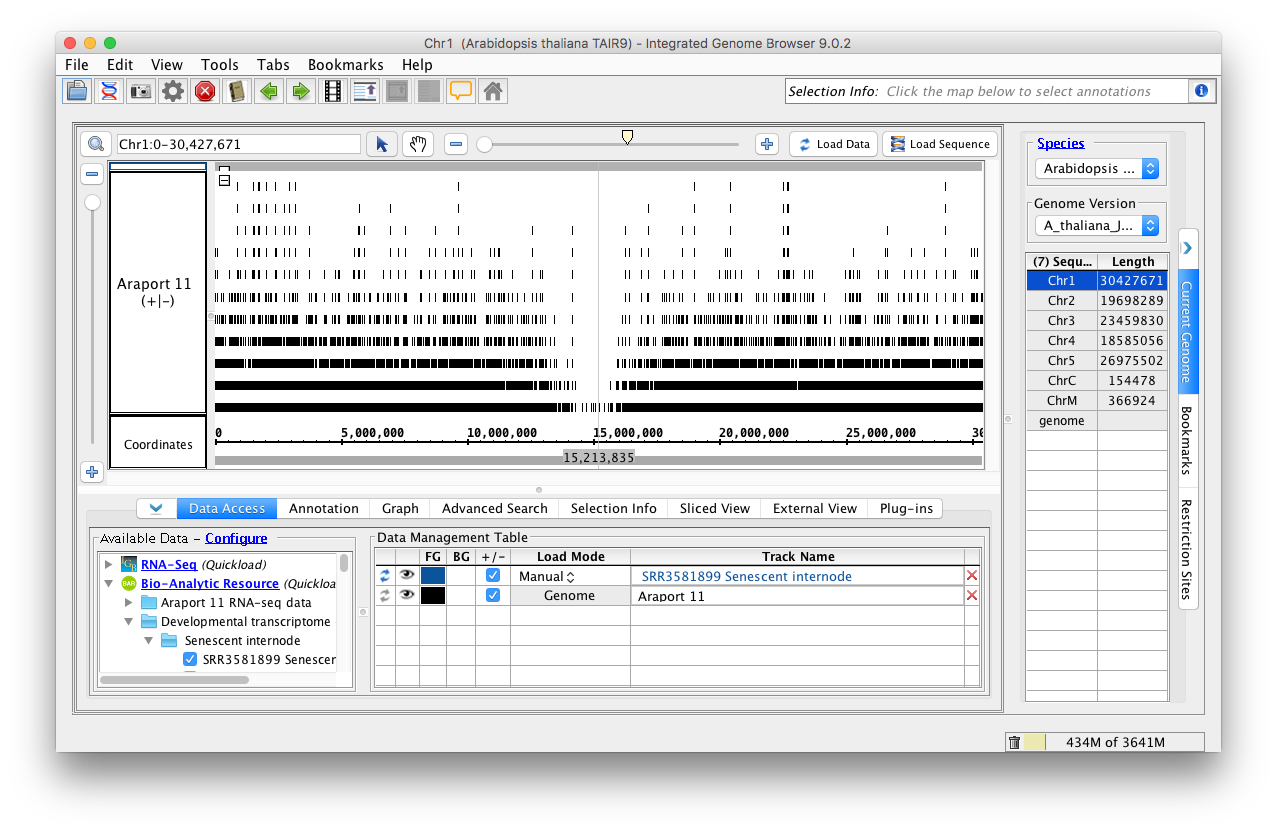Click the Load Data button

point(833,144)
